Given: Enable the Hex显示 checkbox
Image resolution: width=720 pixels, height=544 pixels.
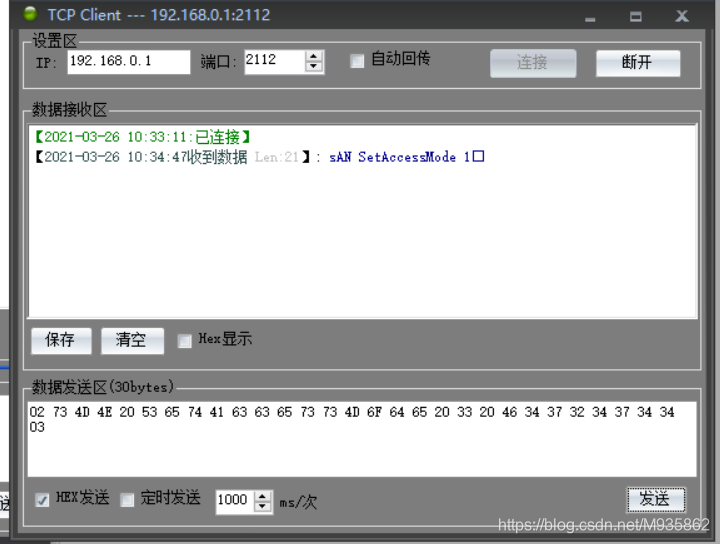Looking at the screenshot, I should click(x=185, y=341).
